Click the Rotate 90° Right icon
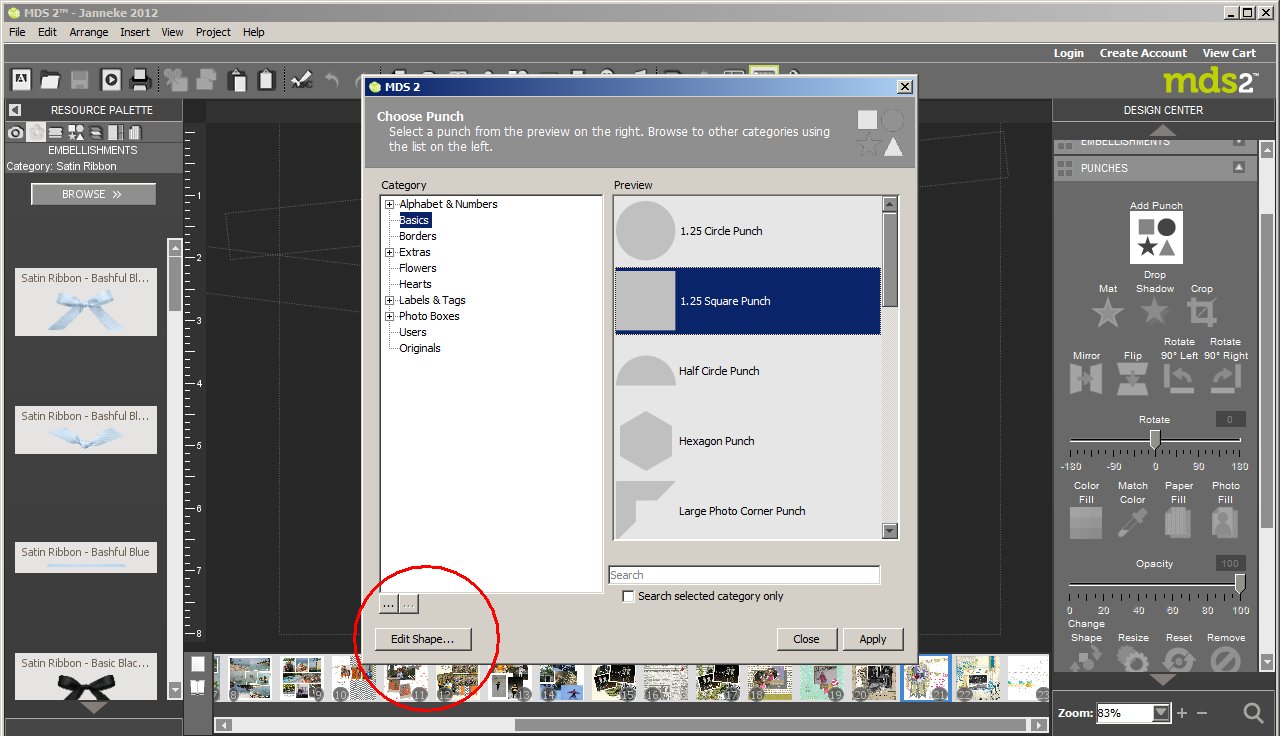1280x736 pixels. [x=1225, y=379]
